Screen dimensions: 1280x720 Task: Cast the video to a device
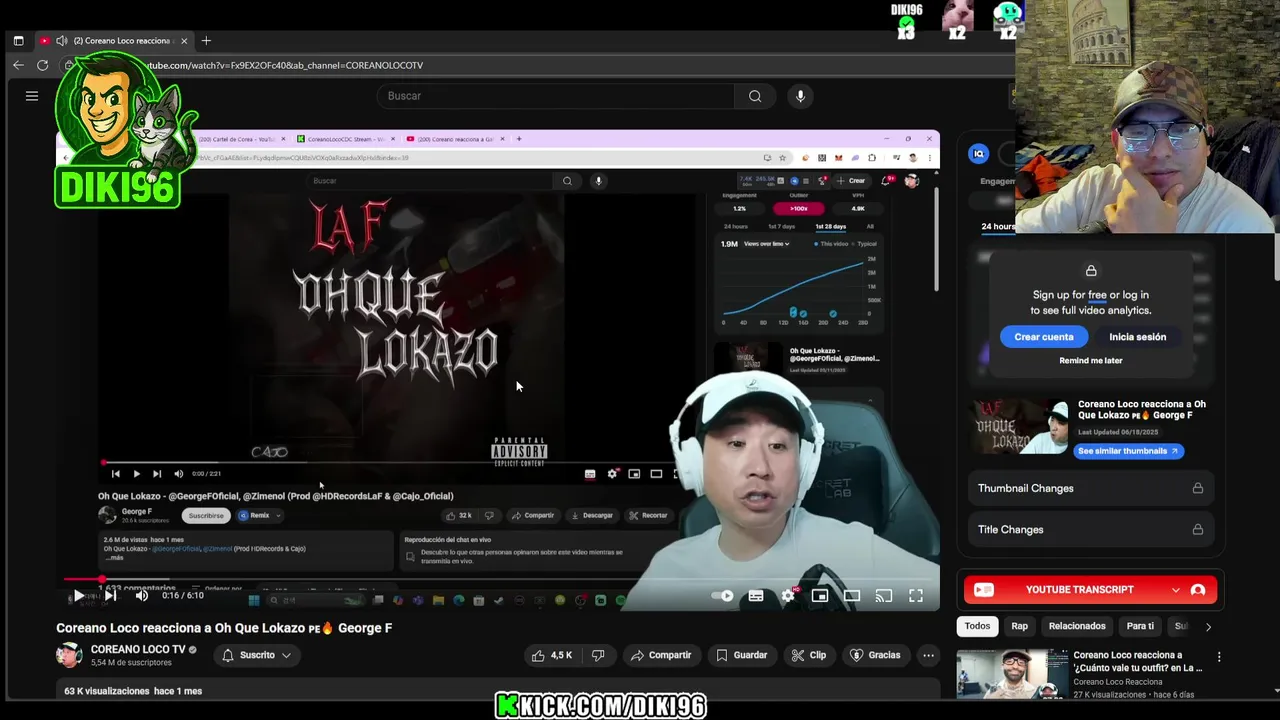coord(884,596)
